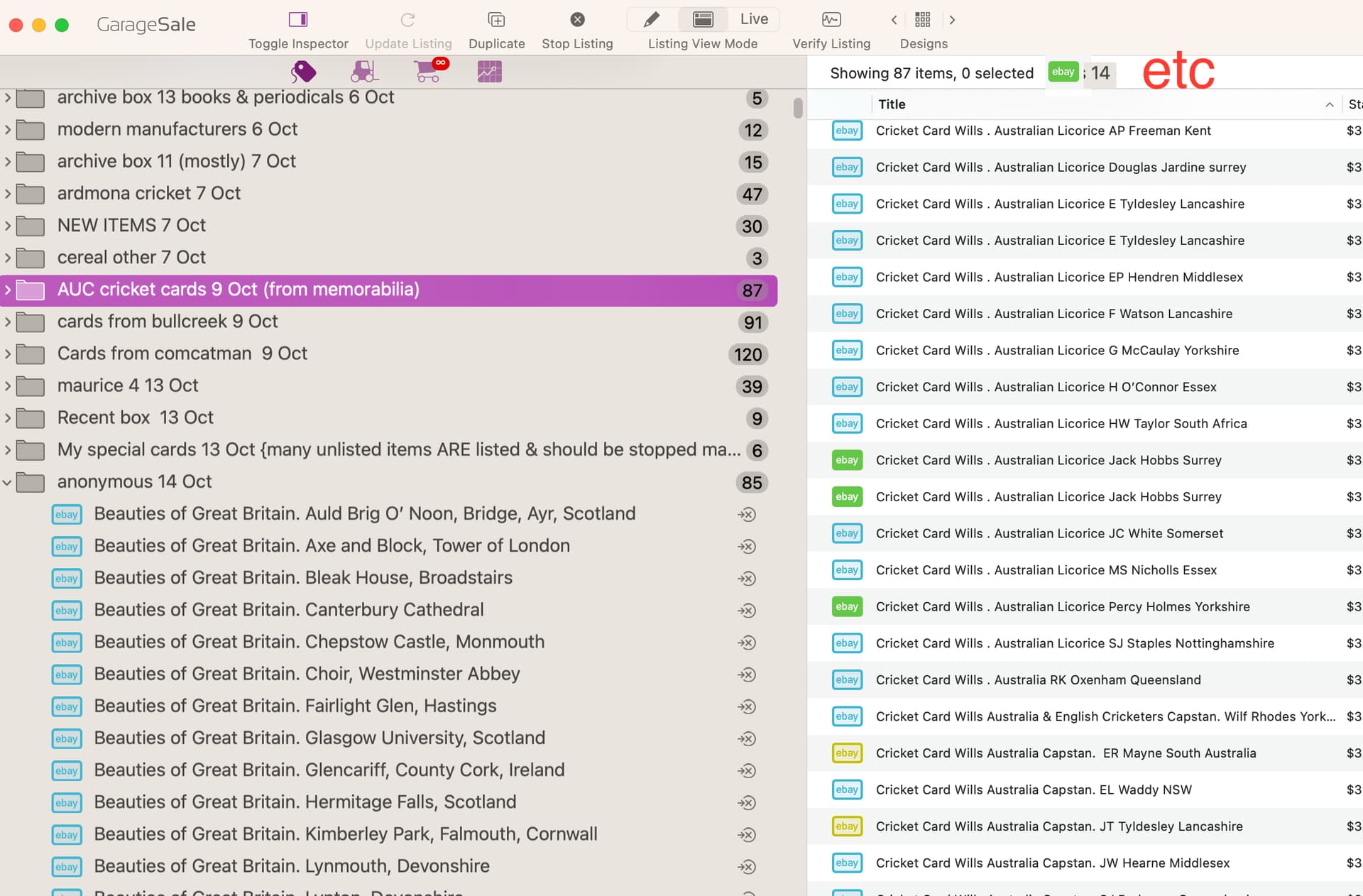The height and width of the screenshot is (896, 1363).
Task: Click the Toggle Inspector toolbar icon
Action: 298,19
